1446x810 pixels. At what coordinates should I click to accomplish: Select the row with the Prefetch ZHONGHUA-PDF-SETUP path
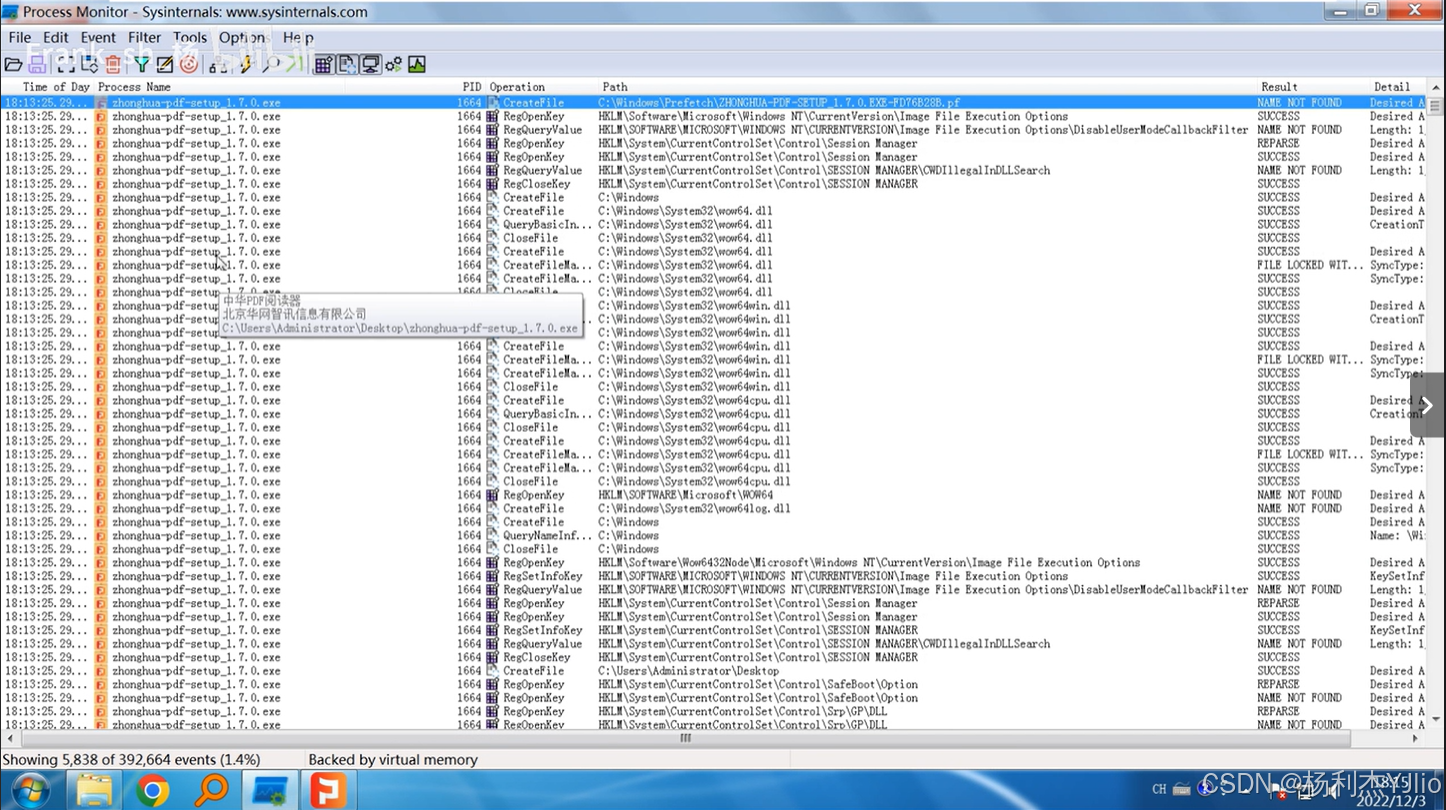pos(714,102)
